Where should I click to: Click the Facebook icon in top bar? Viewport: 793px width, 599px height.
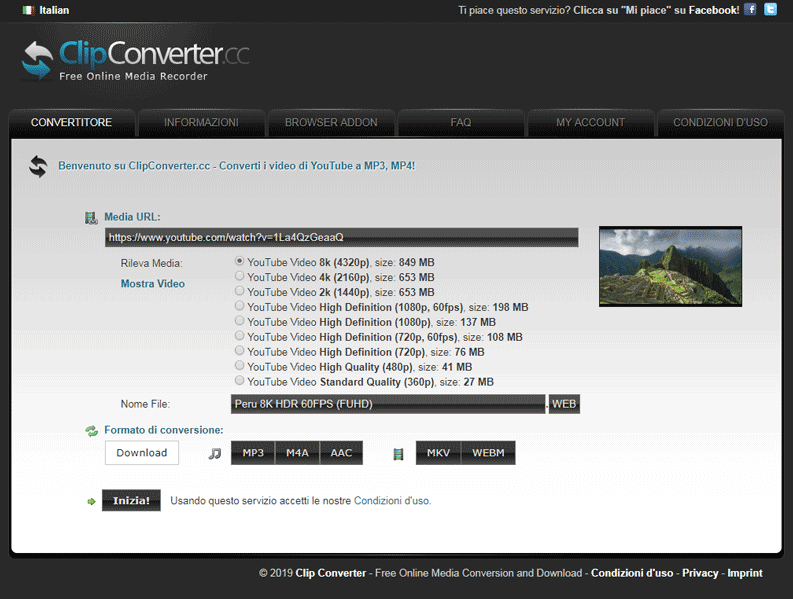751,10
